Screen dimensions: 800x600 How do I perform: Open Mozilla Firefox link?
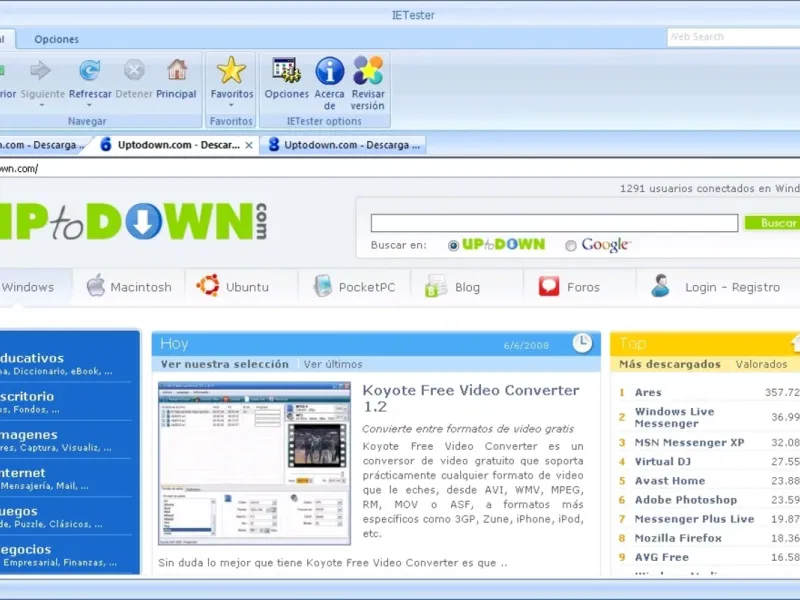point(678,538)
